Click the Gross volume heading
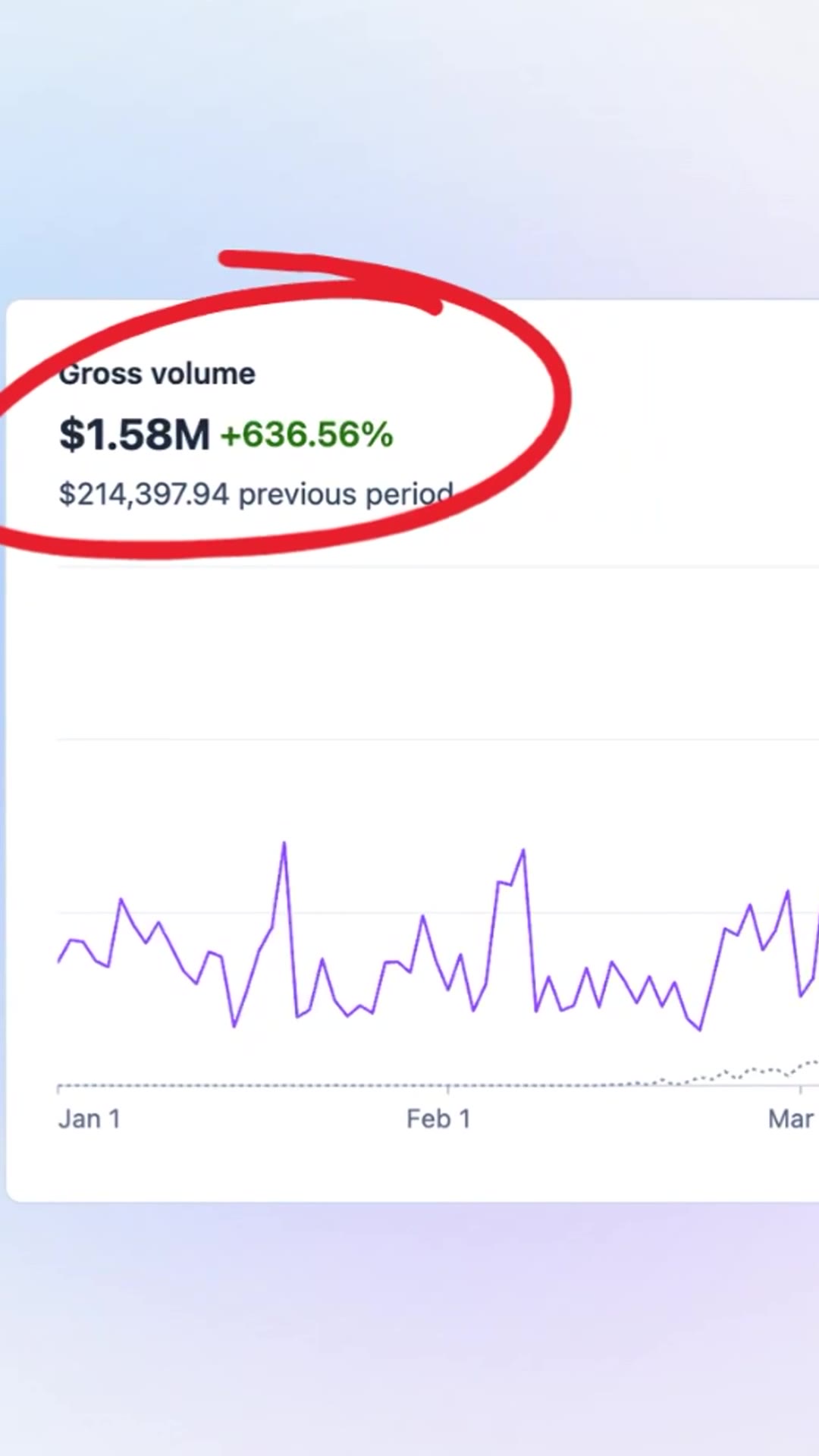Screen dimensions: 819x1456 click(x=157, y=374)
